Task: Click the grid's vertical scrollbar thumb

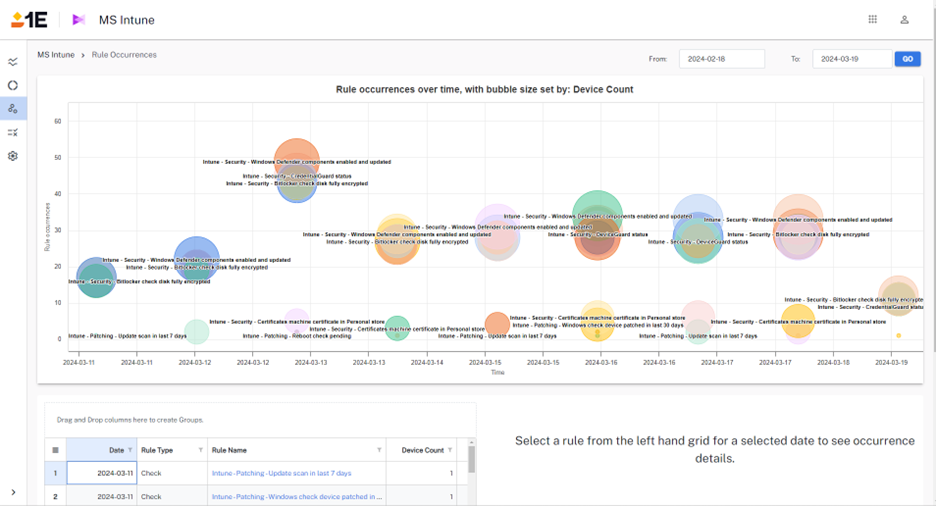Action: pyautogui.click(x=471, y=458)
